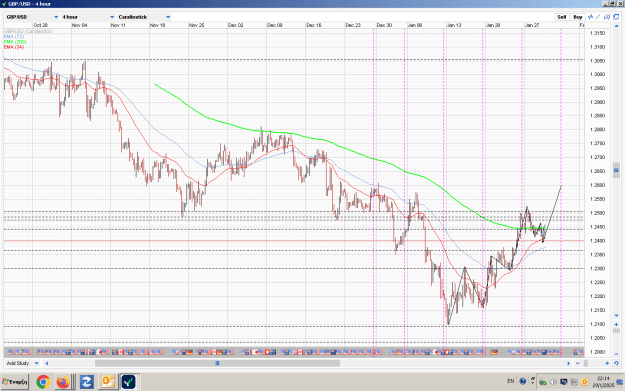The height and width of the screenshot is (391, 625).
Task: Click the GBP/USD (Candlestick) legend label
Action: tap(28, 31)
